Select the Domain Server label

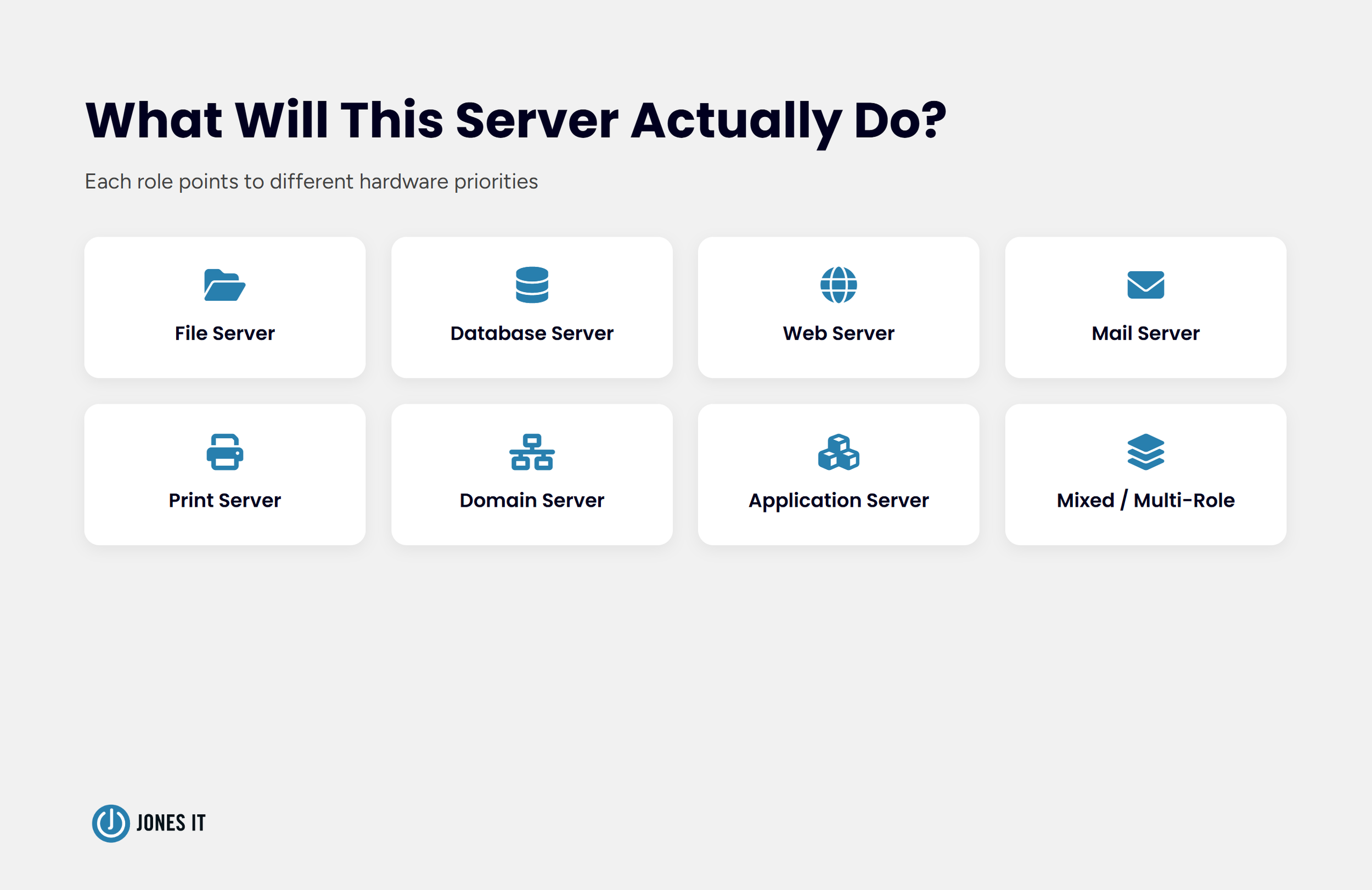point(532,500)
